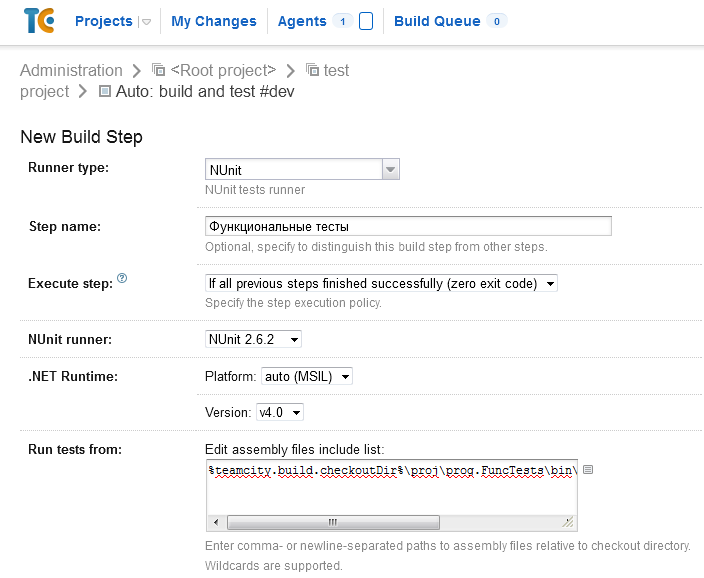Viewport: 704px width, 578px height.
Task: Click the Root project breadcrumb icon
Action: click(x=158, y=70)
